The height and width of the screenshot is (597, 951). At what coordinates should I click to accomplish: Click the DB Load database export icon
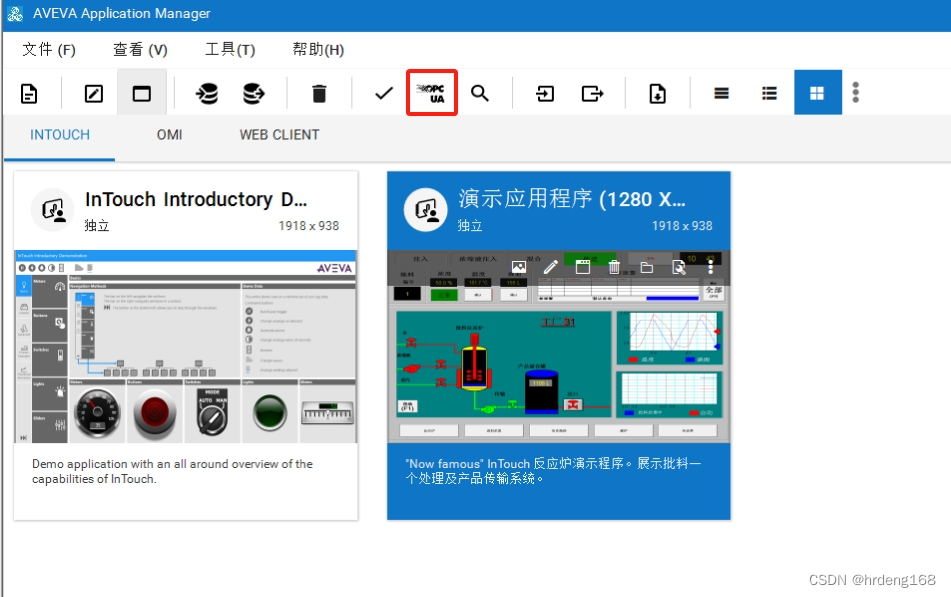[254, 93]
